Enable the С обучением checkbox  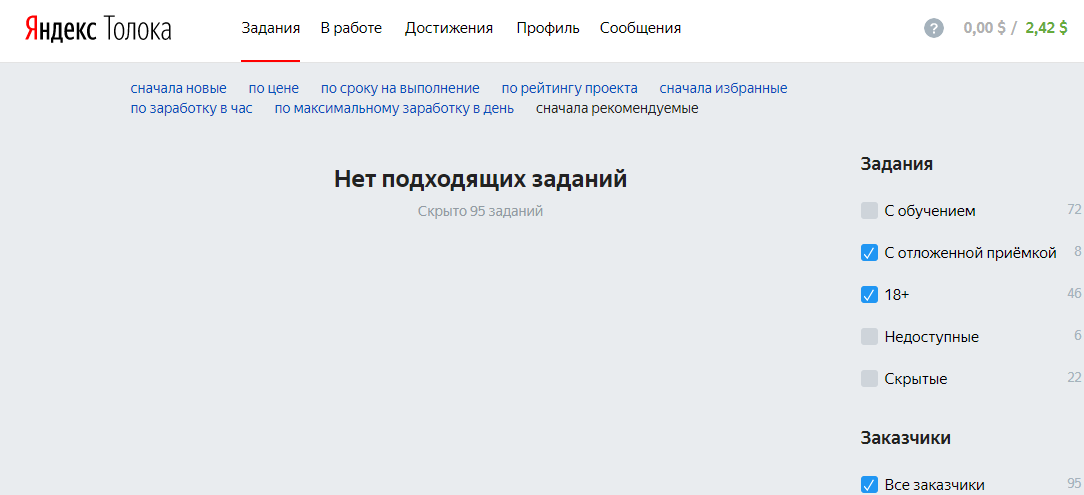(869, 211)
